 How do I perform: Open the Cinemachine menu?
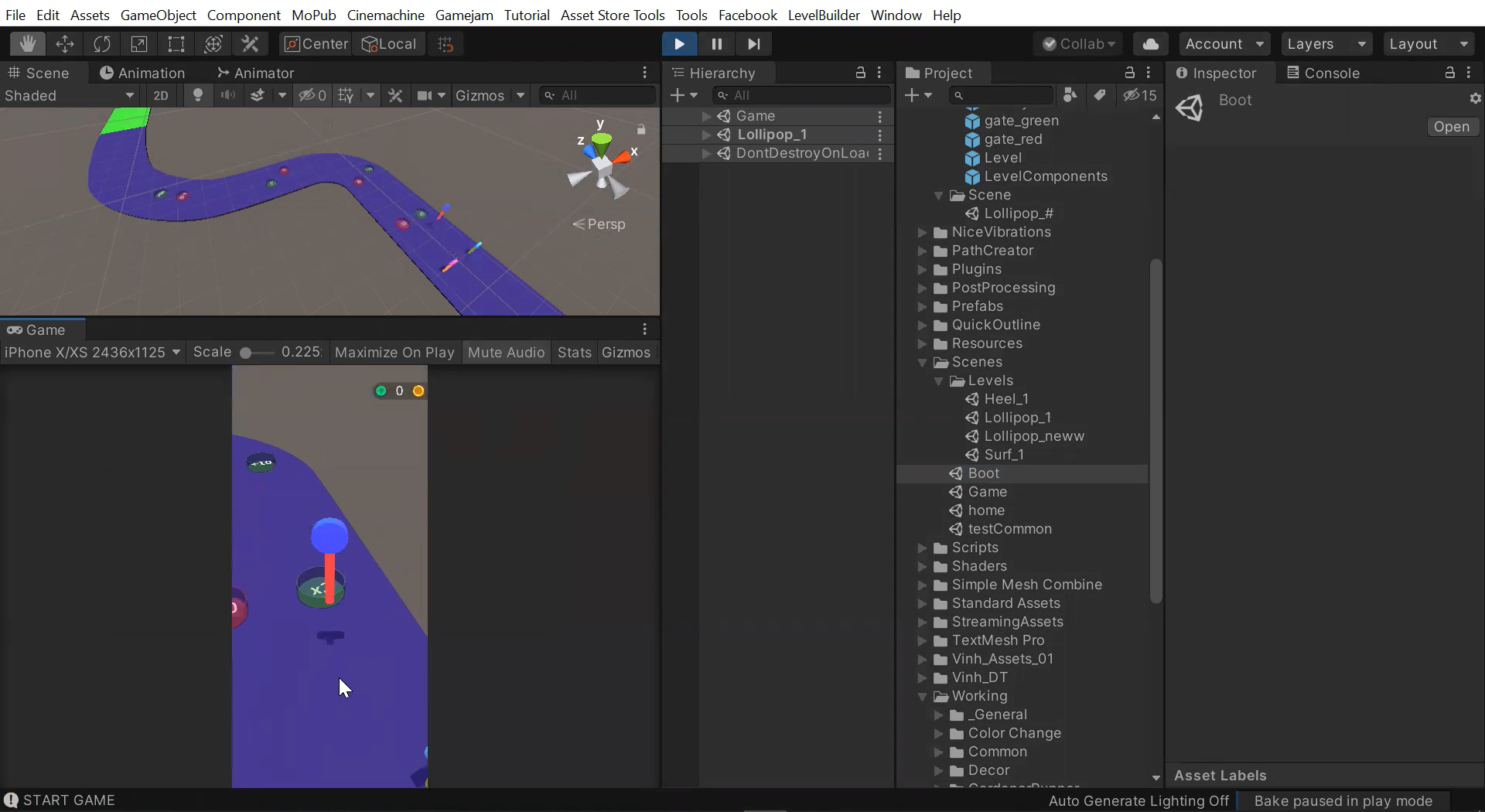[x=385, y=15]
